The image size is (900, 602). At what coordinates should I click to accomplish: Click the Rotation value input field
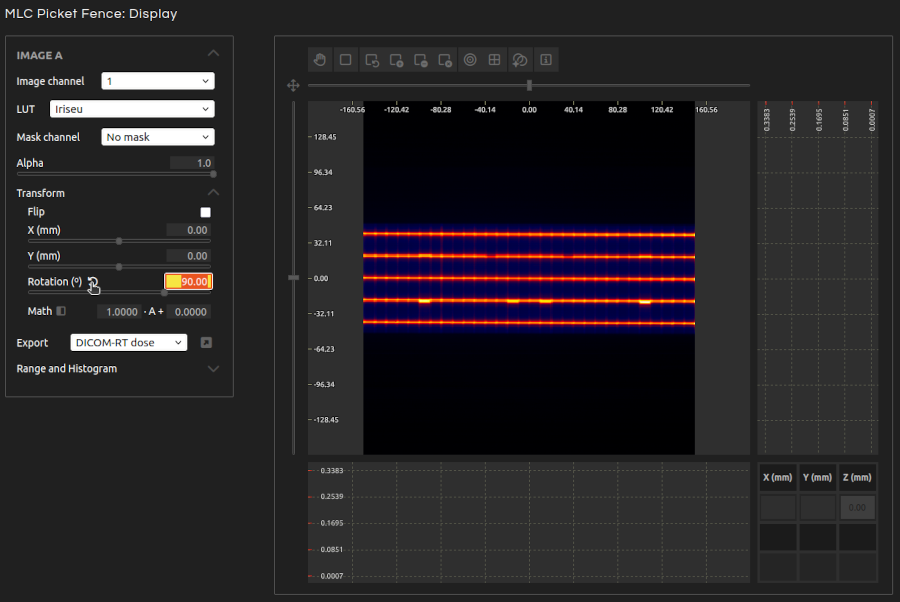click(189, 282)
